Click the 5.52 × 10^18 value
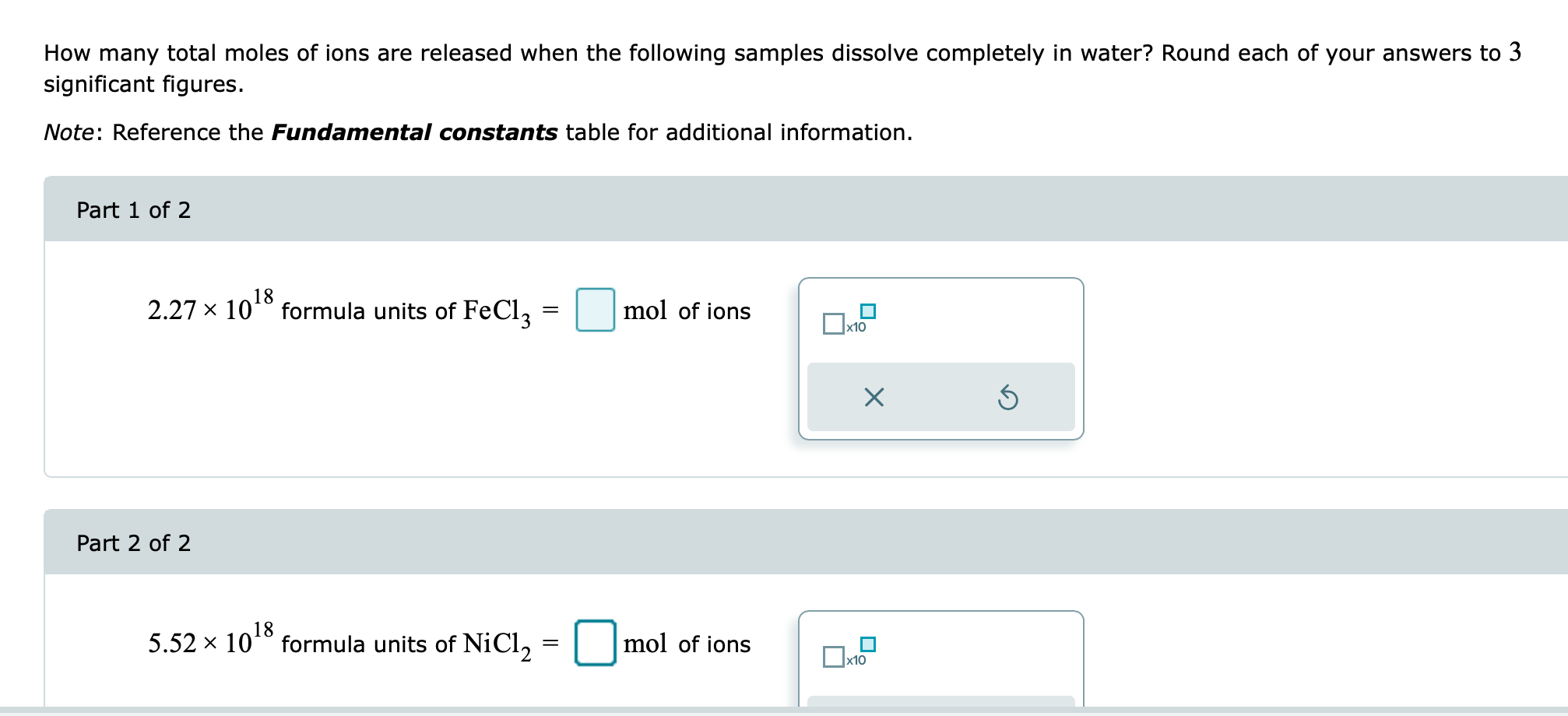Viewport: 1568px width, 716px height. pos(209,642)
